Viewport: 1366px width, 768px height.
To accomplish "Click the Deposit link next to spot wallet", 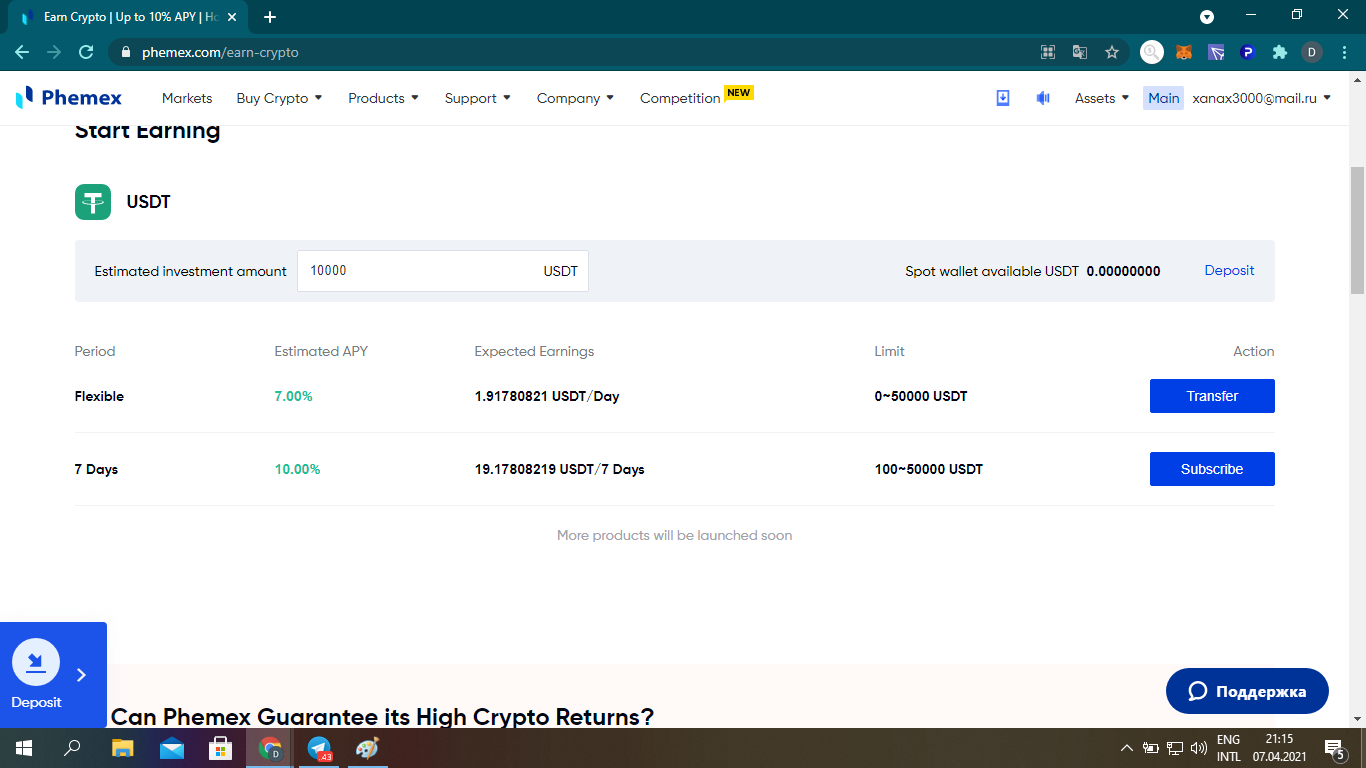I will 1229,270.
